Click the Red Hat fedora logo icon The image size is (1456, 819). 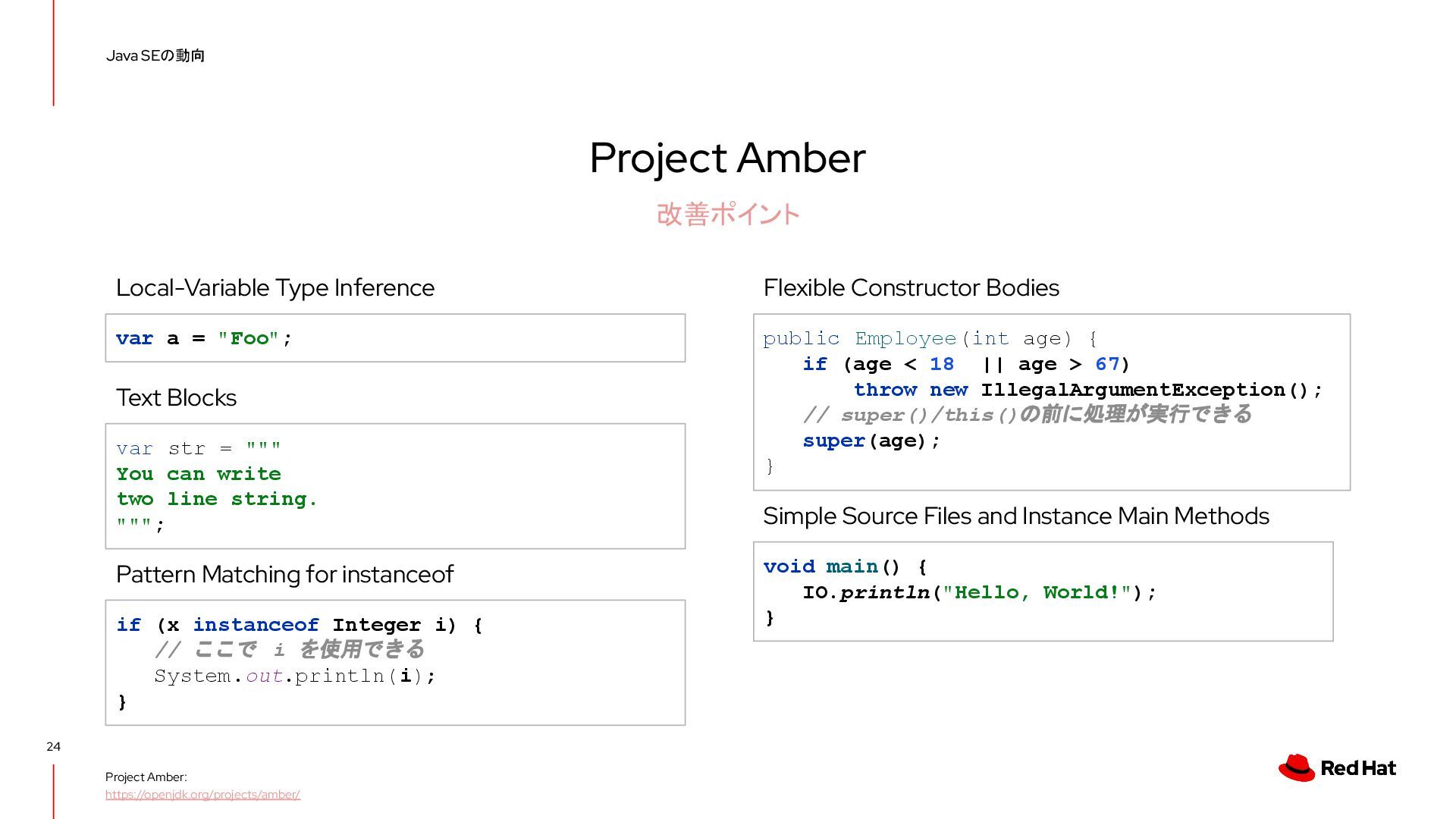[x=1296, y=767]
